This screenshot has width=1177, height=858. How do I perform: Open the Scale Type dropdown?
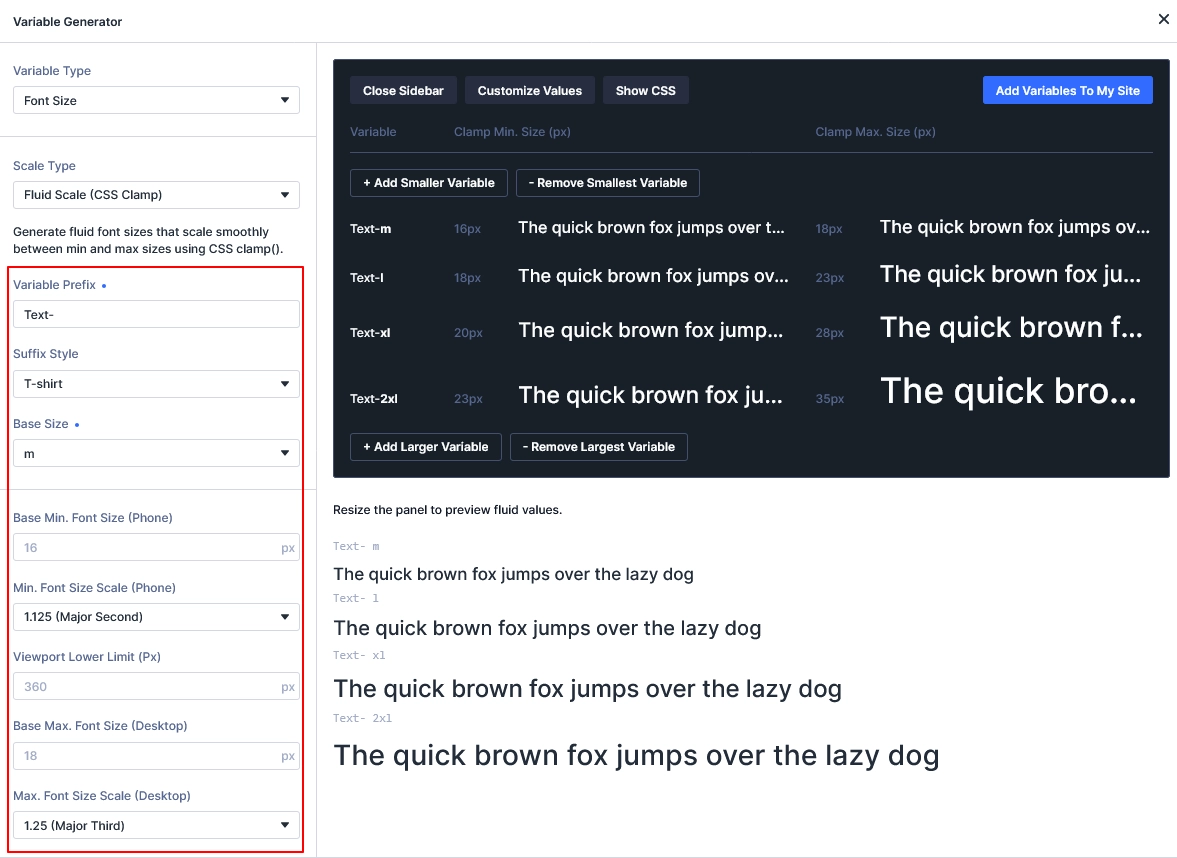click(156, 195)
